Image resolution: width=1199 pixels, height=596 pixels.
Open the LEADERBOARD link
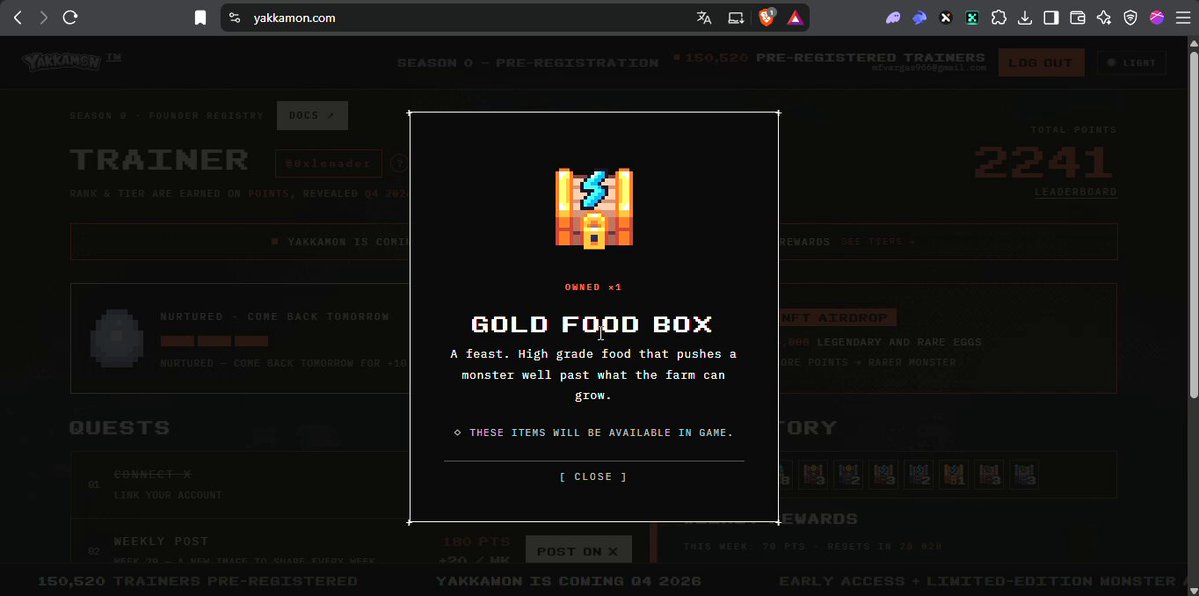tap(1075, 192)
